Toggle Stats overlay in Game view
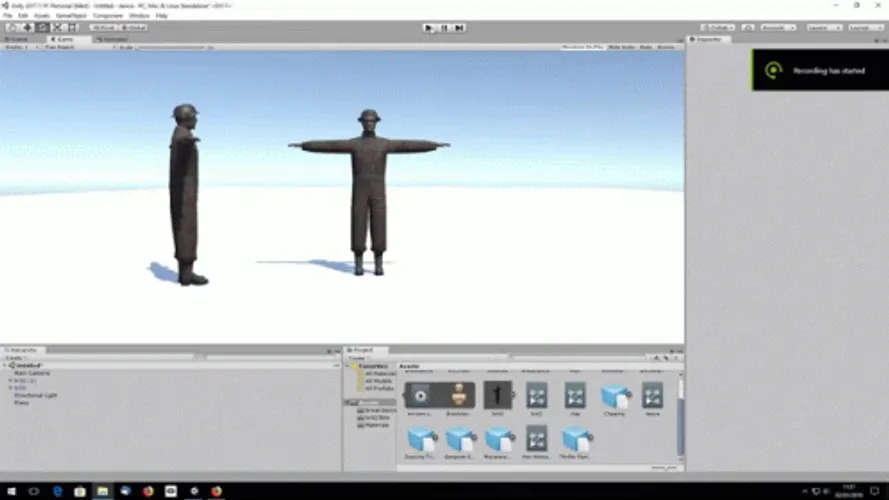 coord(646,47)
